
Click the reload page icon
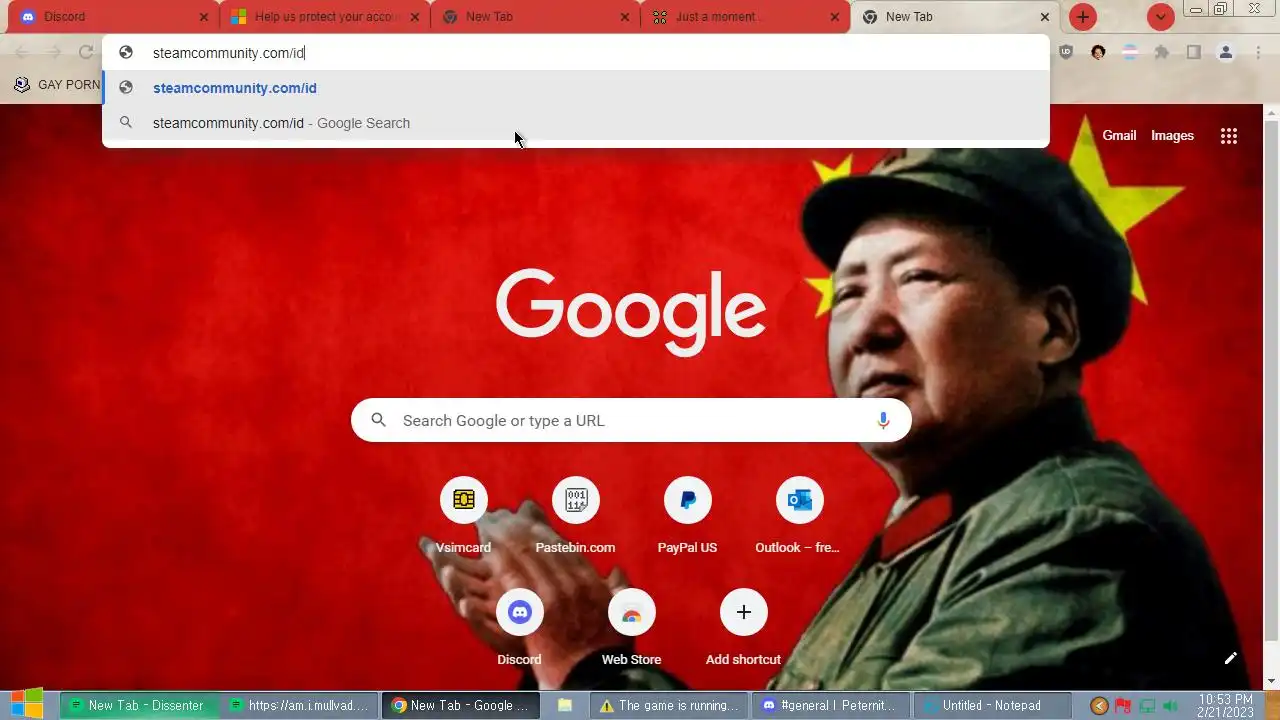point(86,52)
